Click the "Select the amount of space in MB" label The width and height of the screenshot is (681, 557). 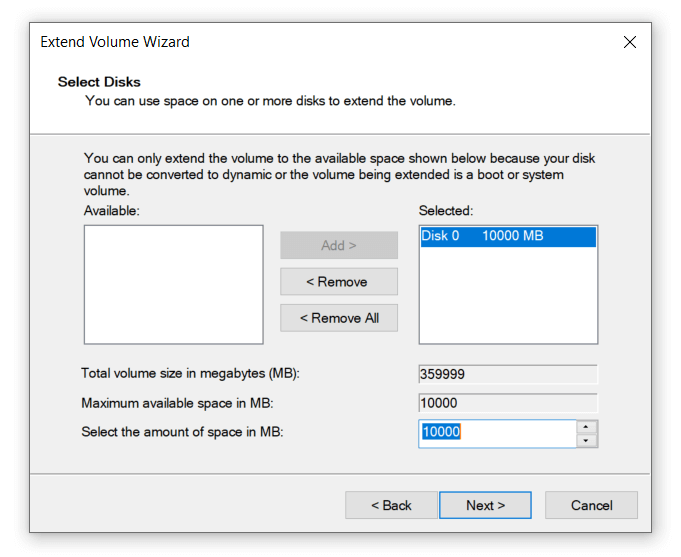182,432
